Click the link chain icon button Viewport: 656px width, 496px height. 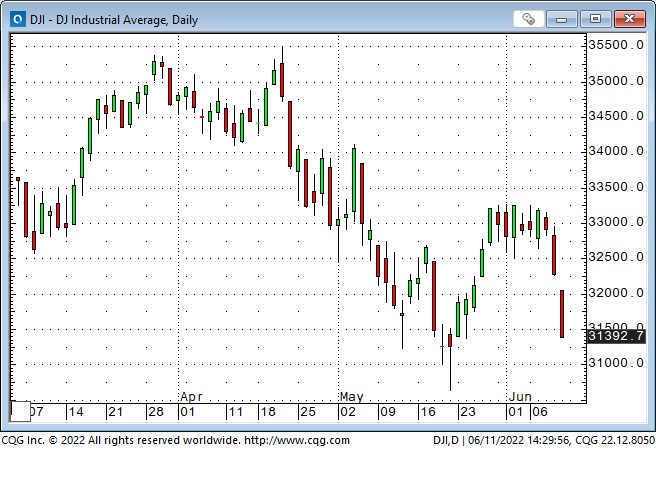[528, 19]
